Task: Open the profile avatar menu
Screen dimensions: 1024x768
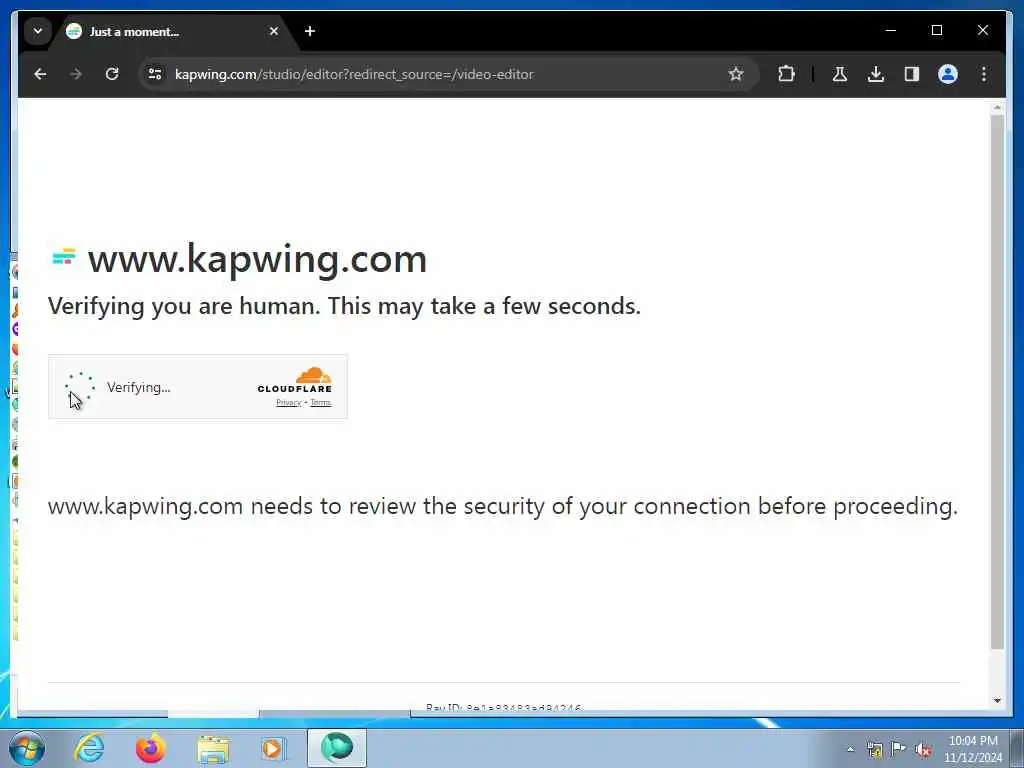Action: (x=948, y=74)
